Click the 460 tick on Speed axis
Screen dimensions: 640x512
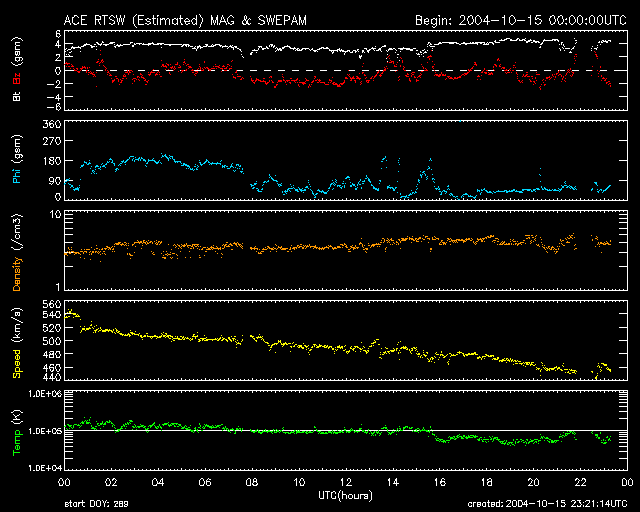(x=52, y=367)
